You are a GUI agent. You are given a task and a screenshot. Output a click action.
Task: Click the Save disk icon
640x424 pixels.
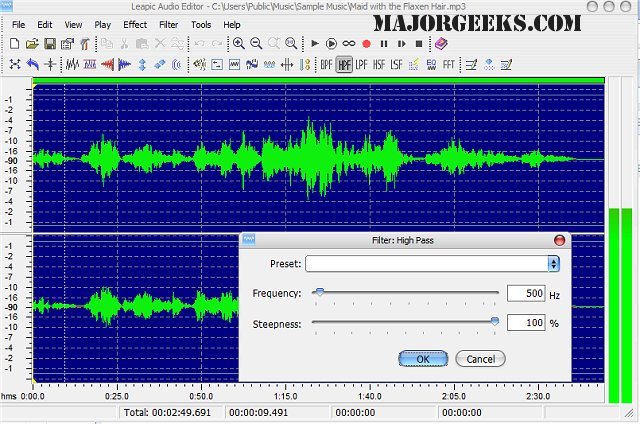click(x=49, y=44)
